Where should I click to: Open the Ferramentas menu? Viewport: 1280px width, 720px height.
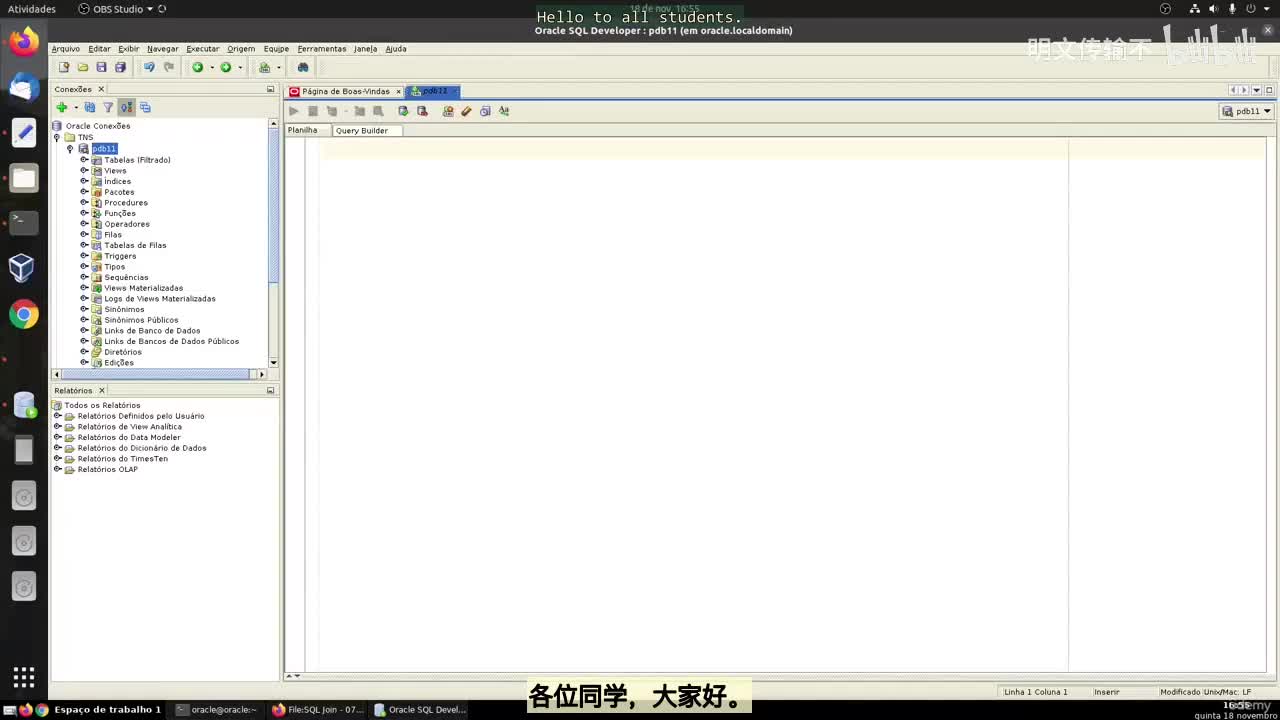coord(321,48)
